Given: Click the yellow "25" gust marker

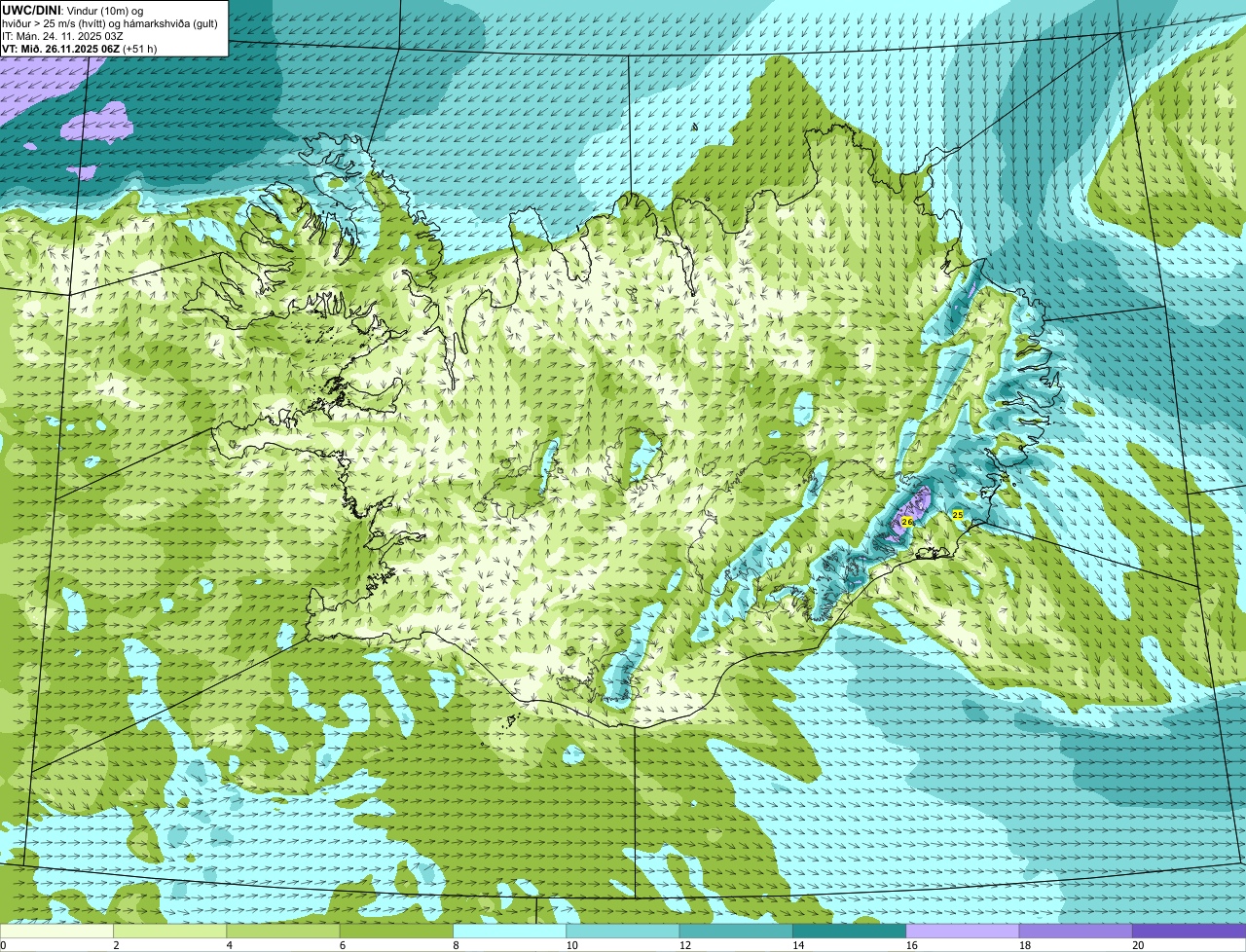Looking at the screenshot, I should [957, 514].
